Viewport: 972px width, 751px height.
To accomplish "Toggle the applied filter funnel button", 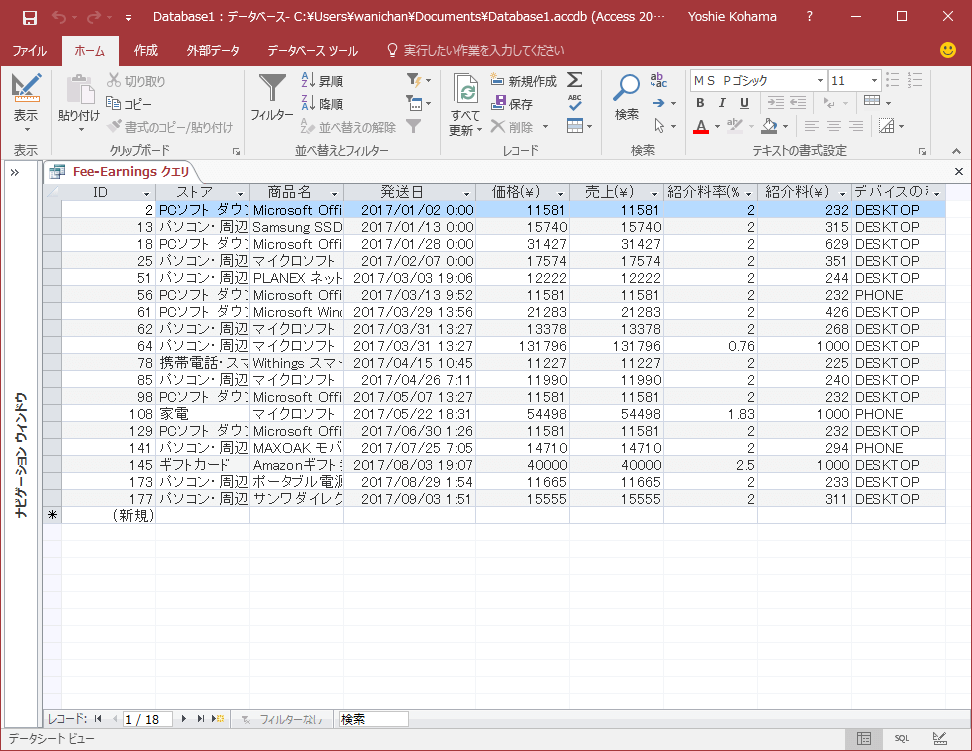I will tap(413, 127).
